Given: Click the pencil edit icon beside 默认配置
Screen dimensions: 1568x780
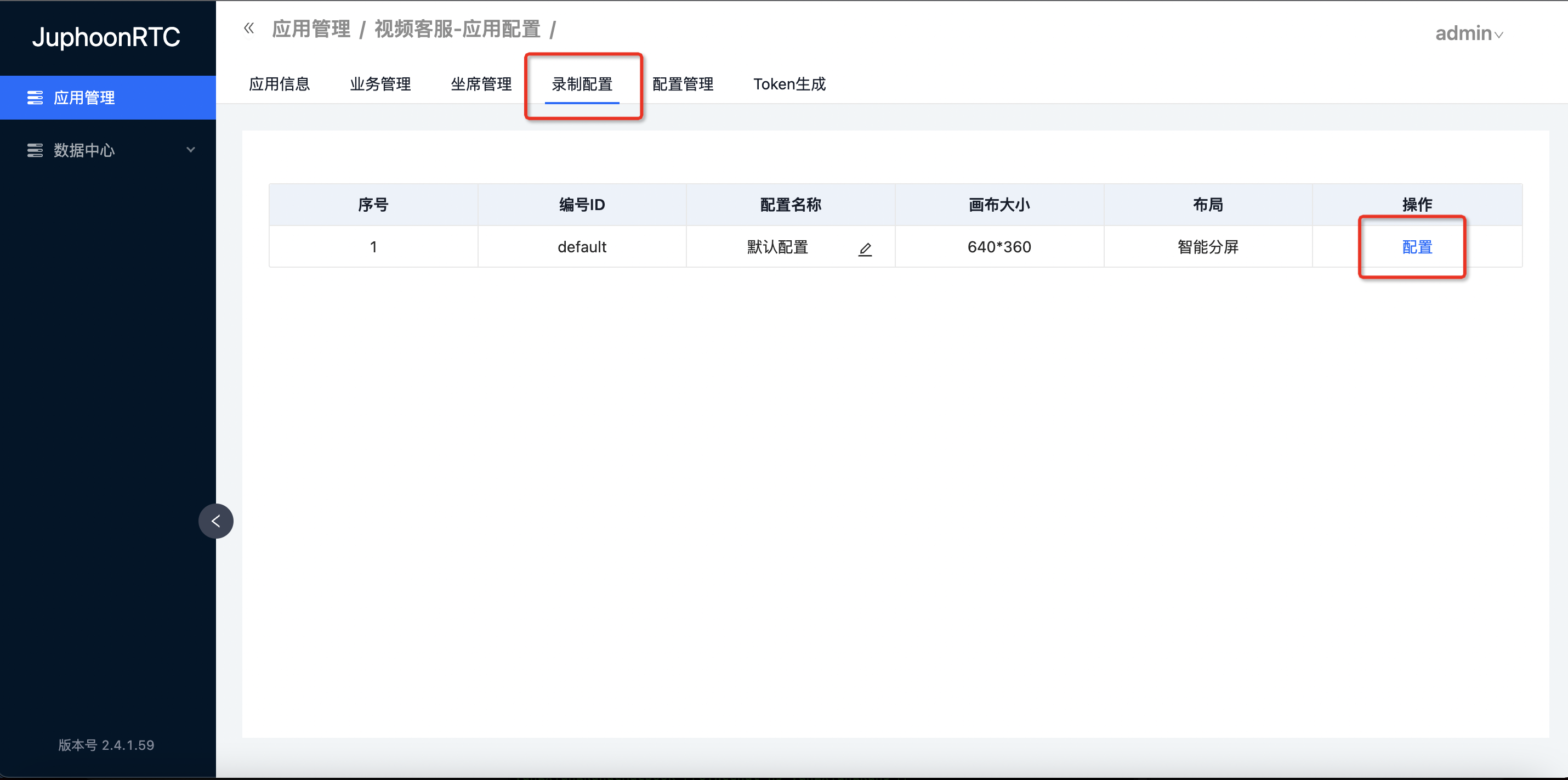Looking at the screenshot, I should pyautogui.click(x=865, y=248).
